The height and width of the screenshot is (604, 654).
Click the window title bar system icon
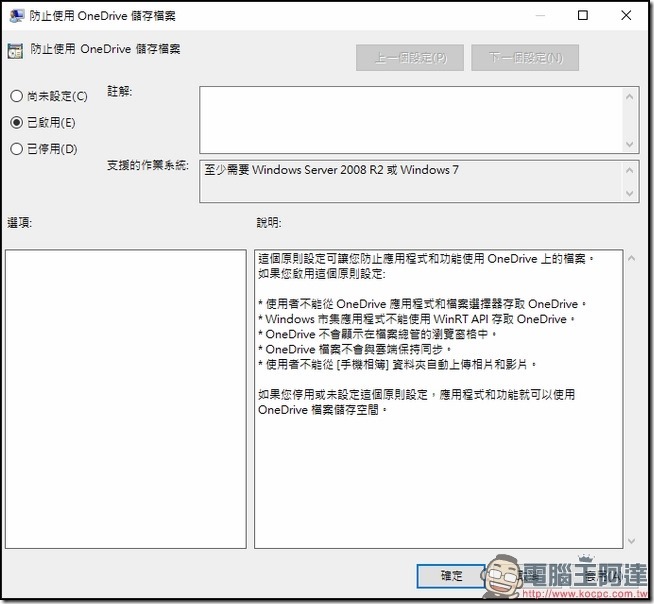pos(17,16)
